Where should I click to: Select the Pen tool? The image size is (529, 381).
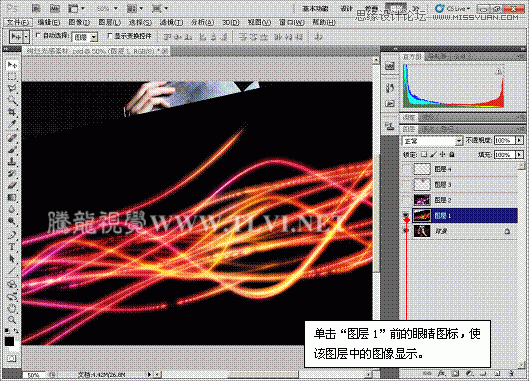tap(12, 235)
